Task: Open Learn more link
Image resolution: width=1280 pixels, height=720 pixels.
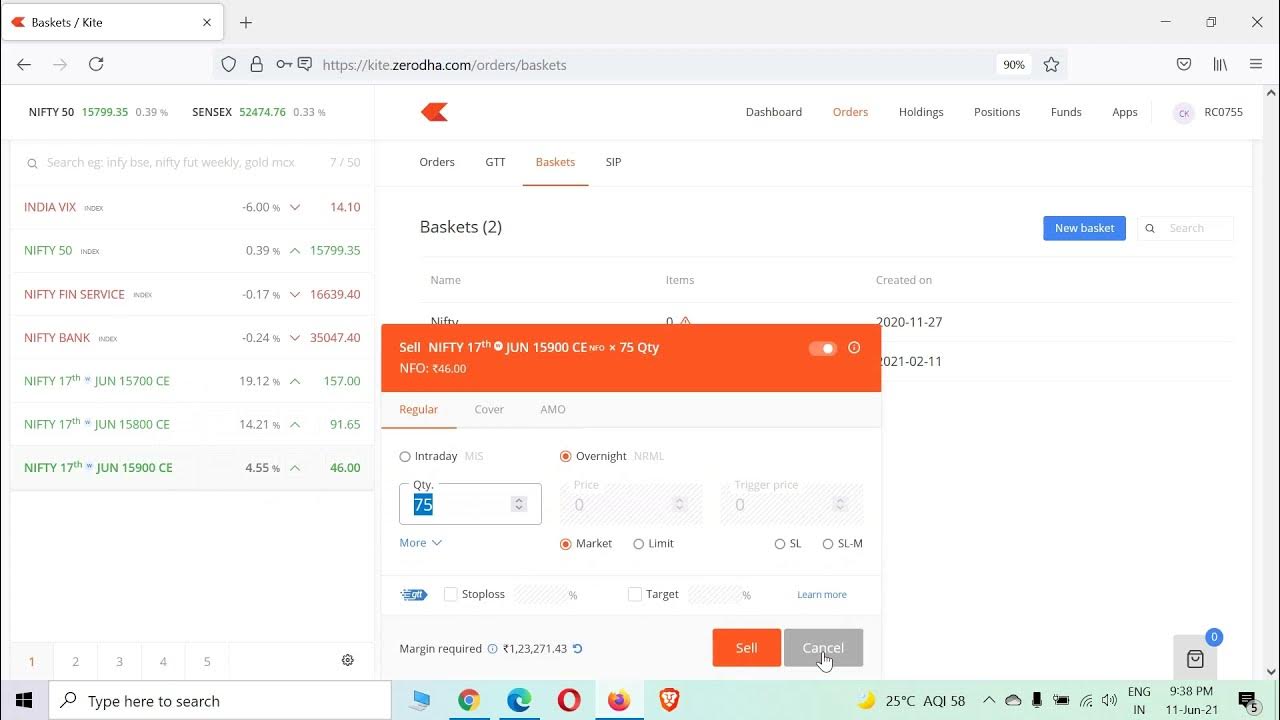Action: [822, 595]
